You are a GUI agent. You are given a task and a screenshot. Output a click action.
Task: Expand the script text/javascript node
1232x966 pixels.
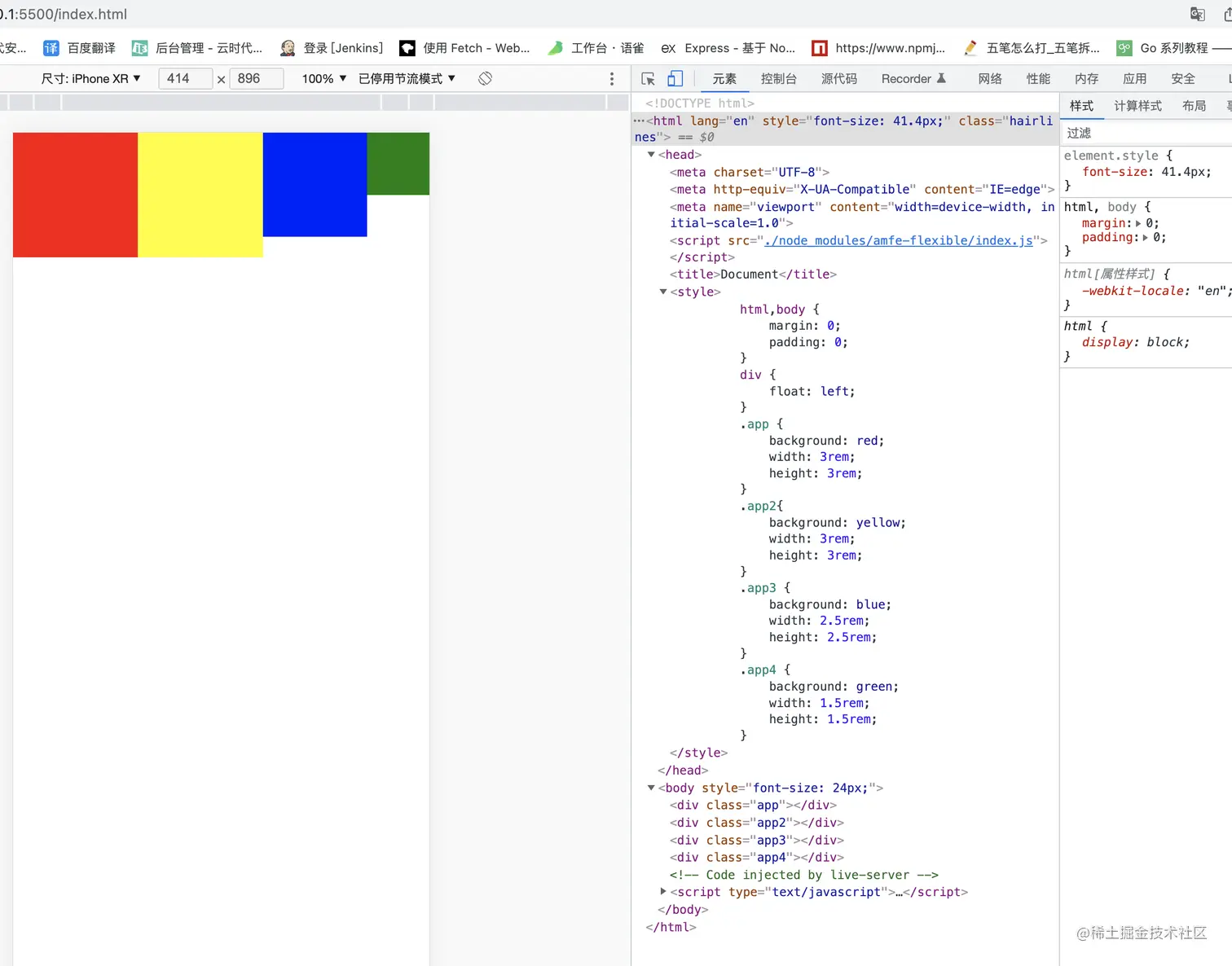pyautogui.click(x=663, y=892)
